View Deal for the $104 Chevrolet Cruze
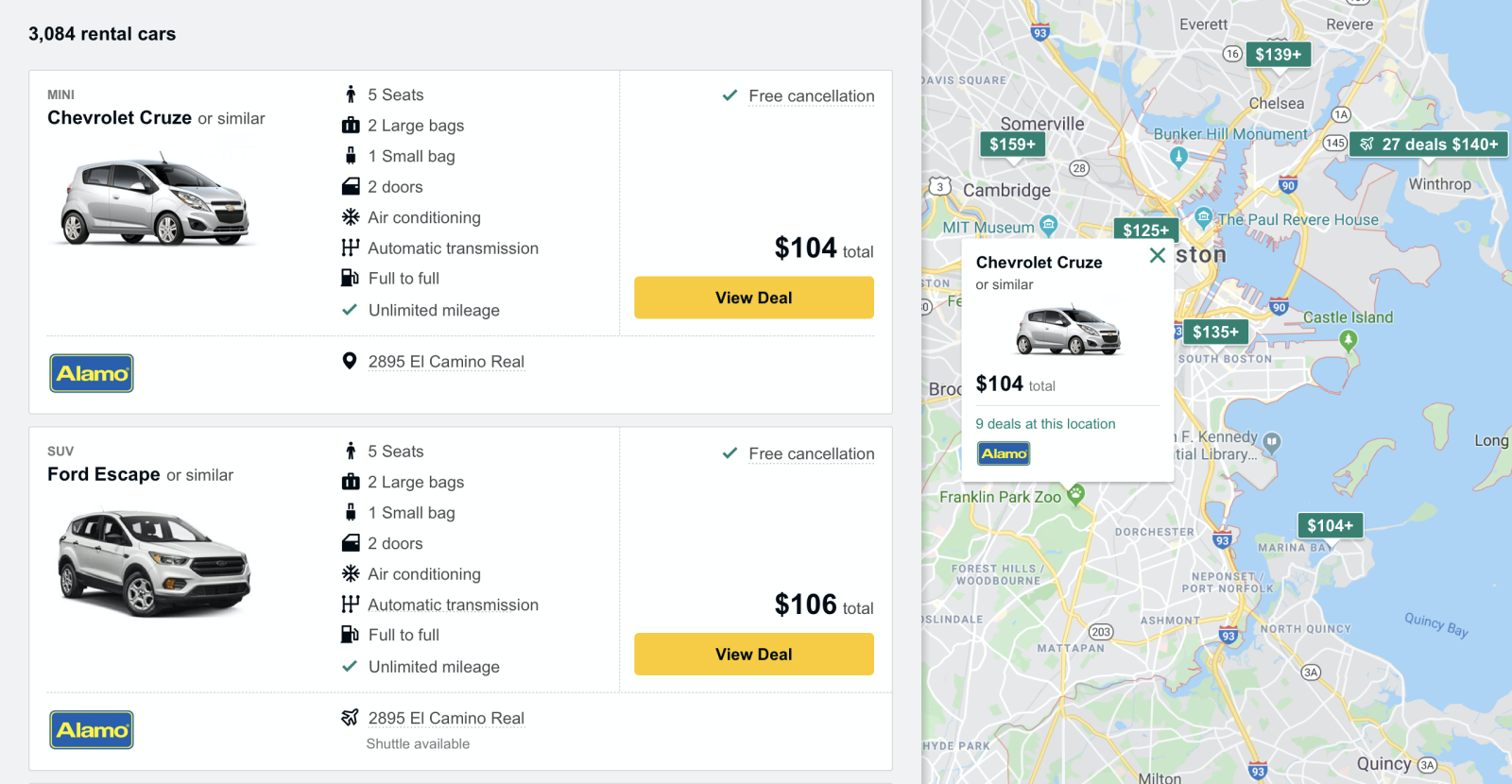Image resolution: width=1512 pixels, height=784 pixels. (x=754, y=298)
